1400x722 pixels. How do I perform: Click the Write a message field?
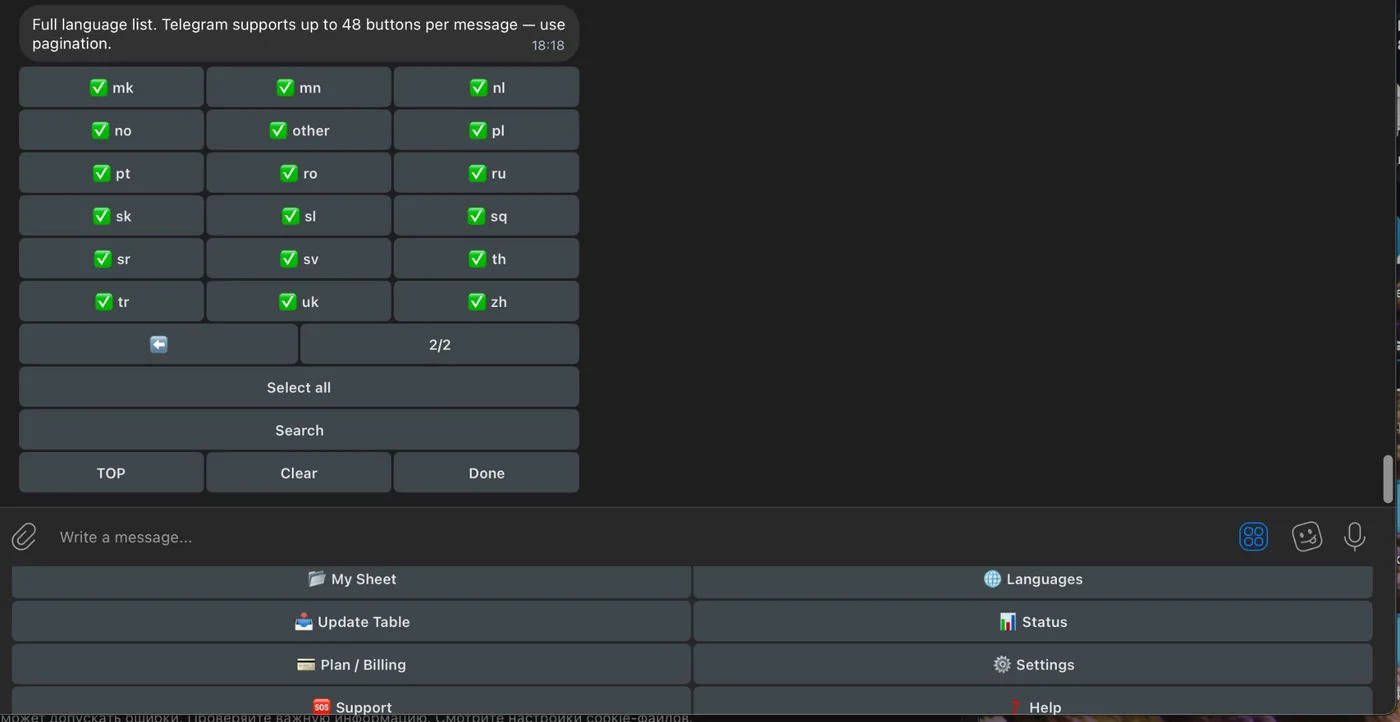400,536
